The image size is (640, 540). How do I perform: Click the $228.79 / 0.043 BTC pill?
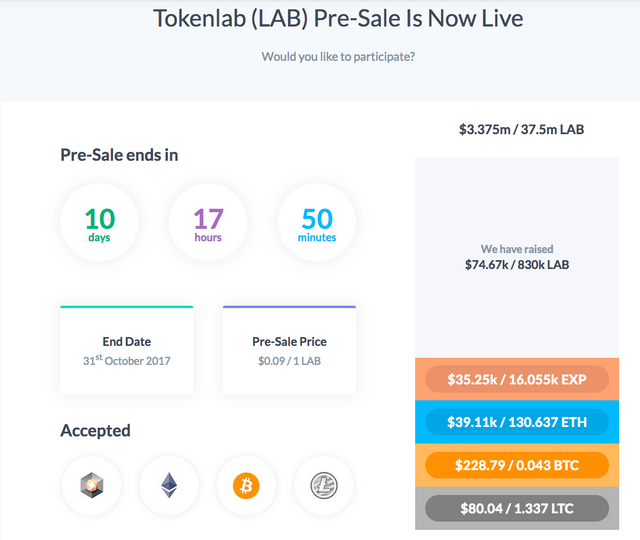tap(517, 465)
